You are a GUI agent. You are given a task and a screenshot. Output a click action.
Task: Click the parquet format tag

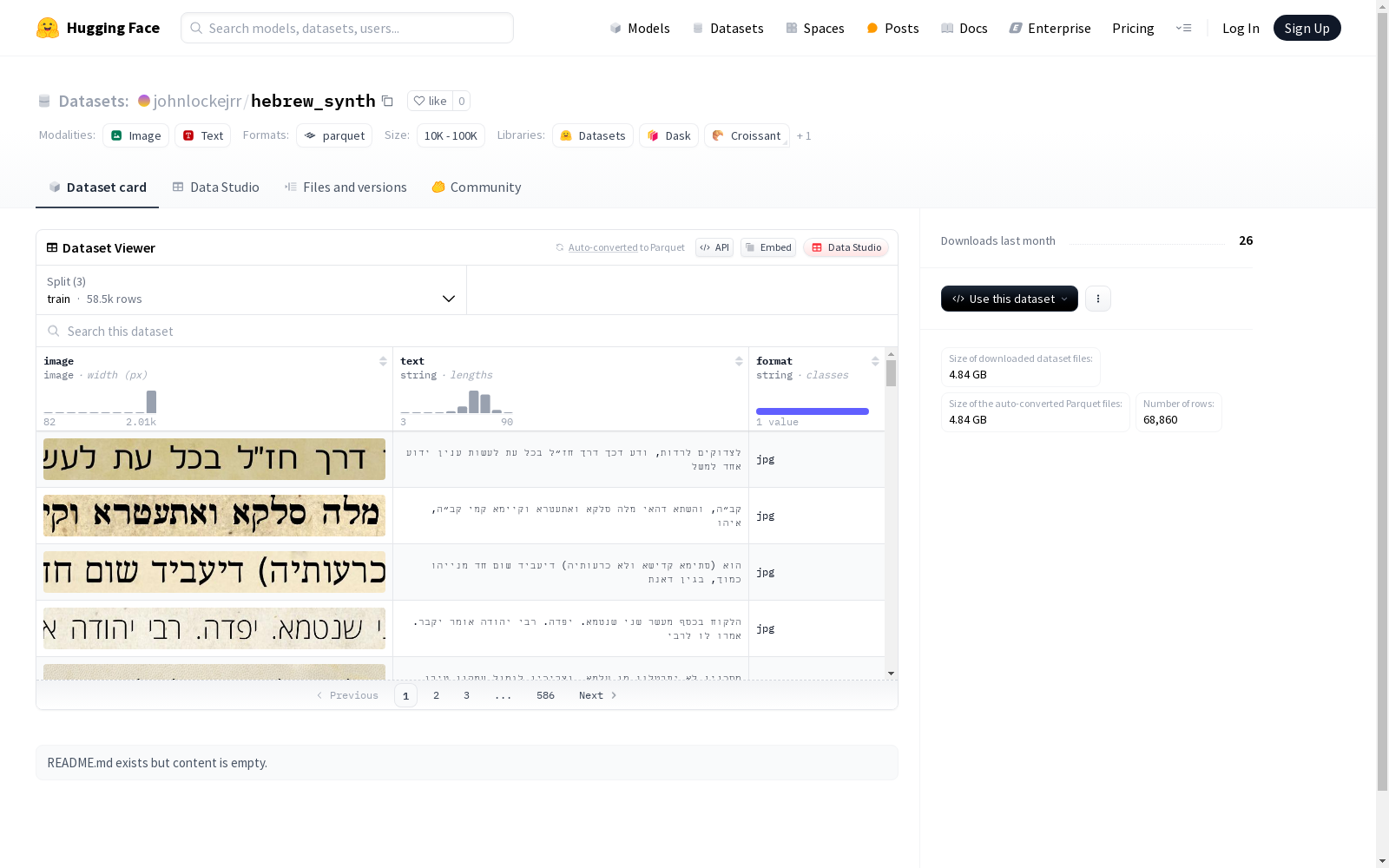tap(334, 135)
